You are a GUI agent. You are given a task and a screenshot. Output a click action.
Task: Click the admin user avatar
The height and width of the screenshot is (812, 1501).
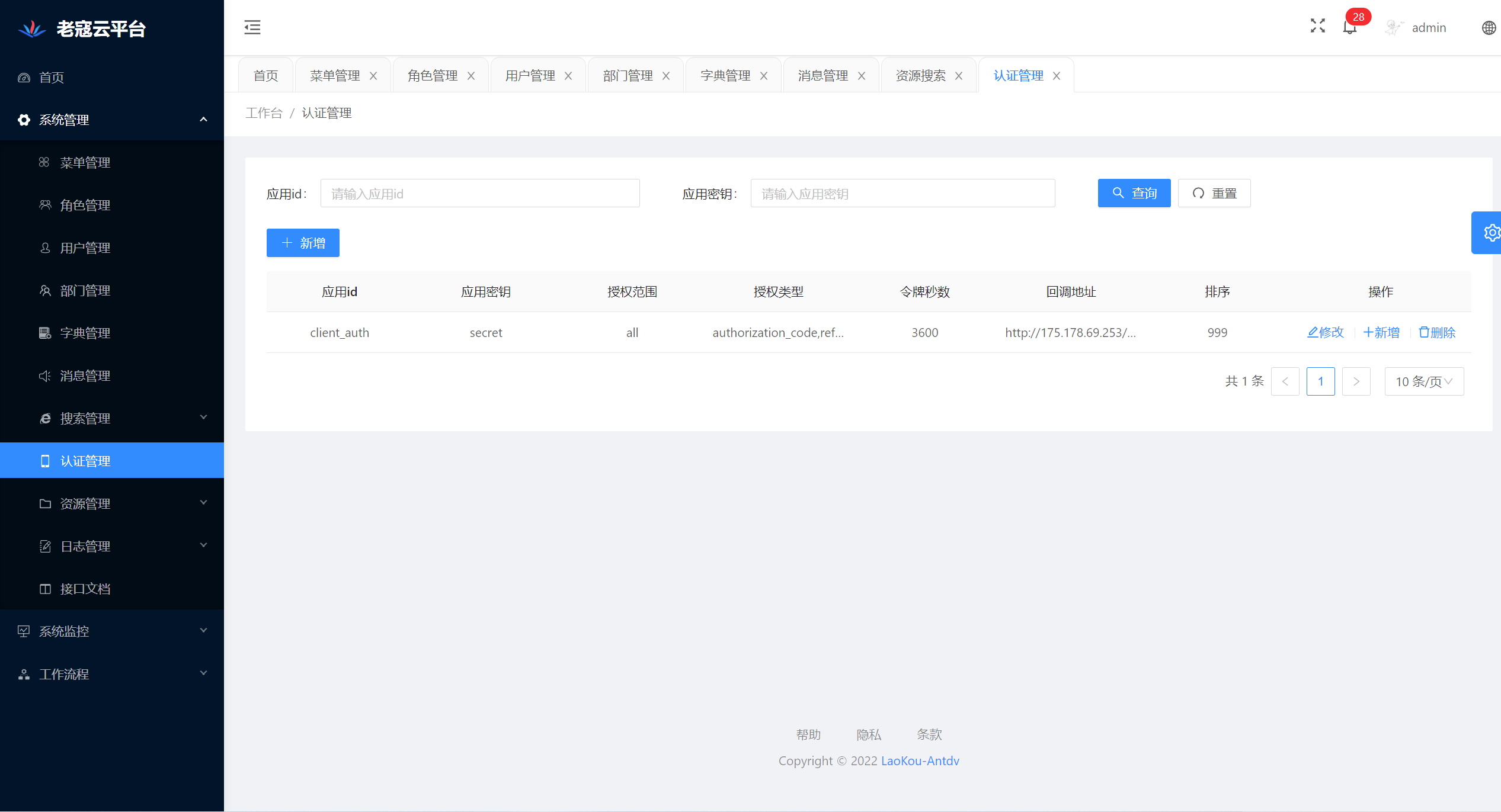[1394, 28]
